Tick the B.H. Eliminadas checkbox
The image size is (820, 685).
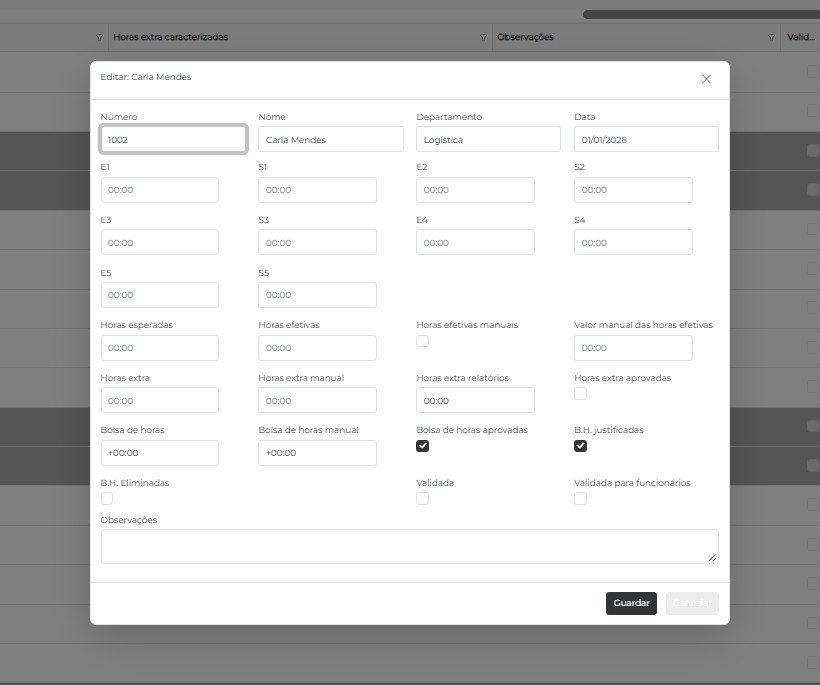pos(107,498)
